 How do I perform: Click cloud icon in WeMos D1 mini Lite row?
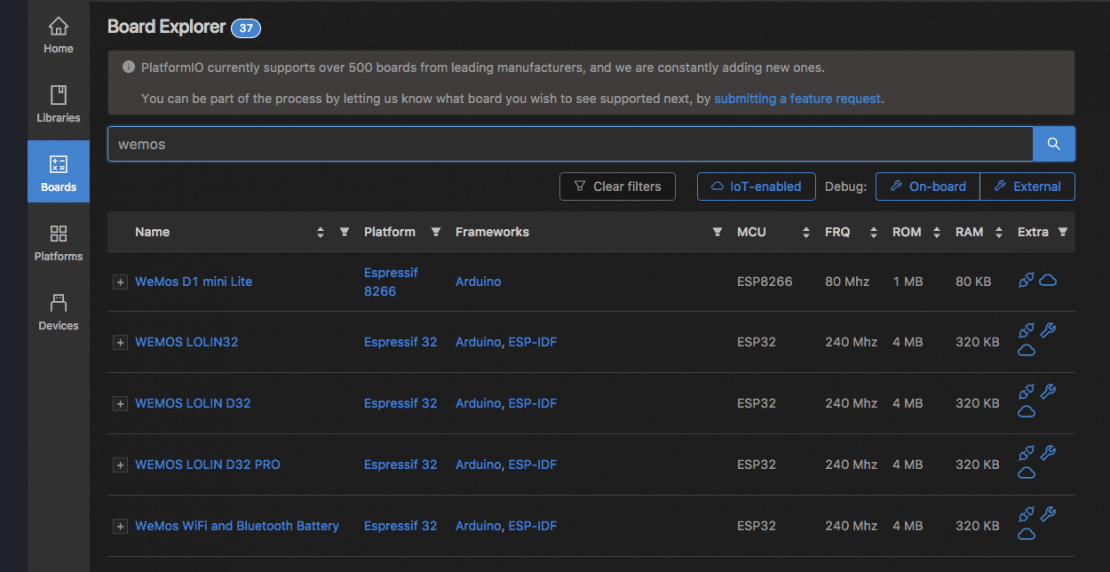(1048, 280)
